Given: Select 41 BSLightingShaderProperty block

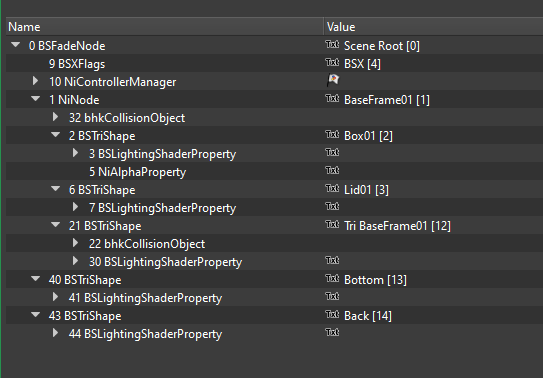Looking at the screenshot, I should point(145,298).
